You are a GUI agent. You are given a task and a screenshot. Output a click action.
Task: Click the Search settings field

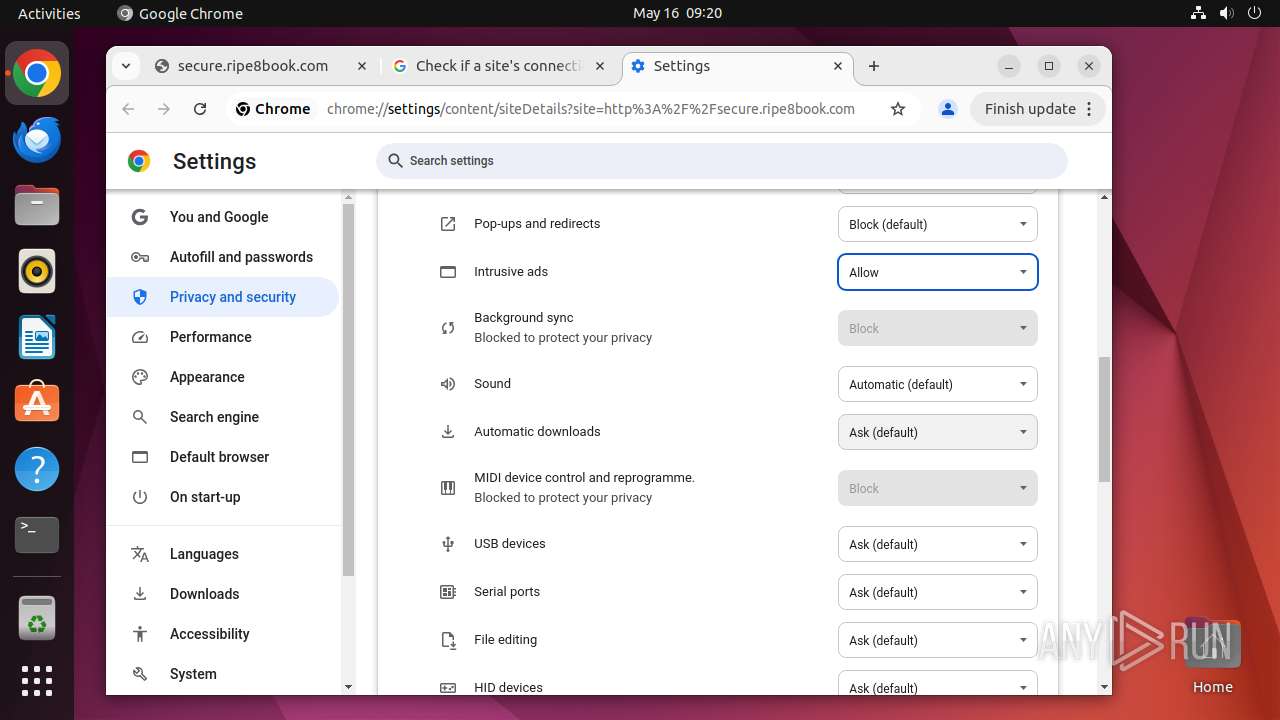coord(722,161)
